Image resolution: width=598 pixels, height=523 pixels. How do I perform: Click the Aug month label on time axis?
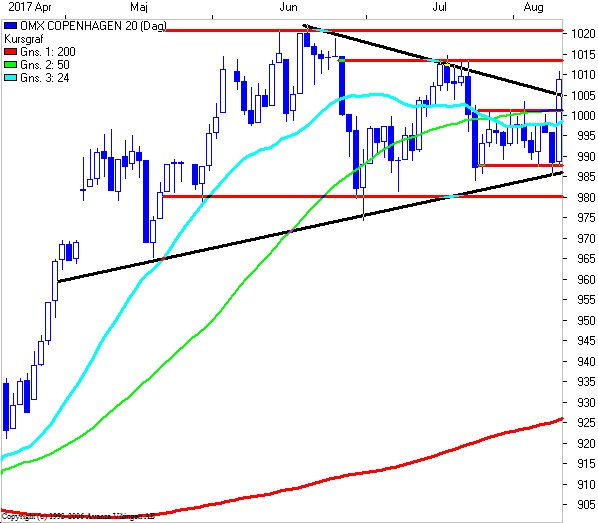coord(533,7)
